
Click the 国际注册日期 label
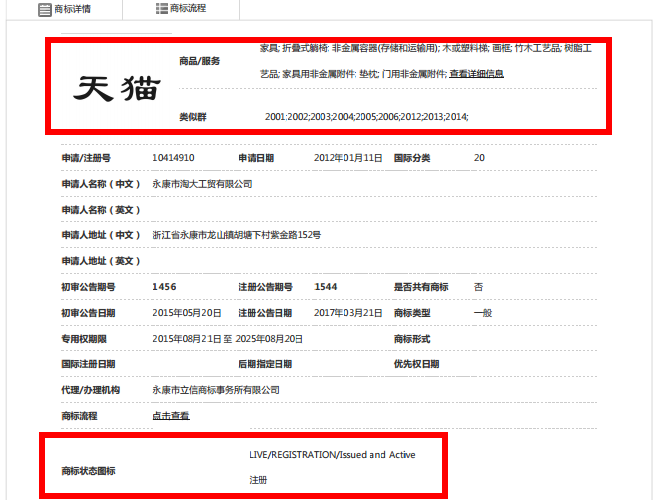[x=88, y=364]
